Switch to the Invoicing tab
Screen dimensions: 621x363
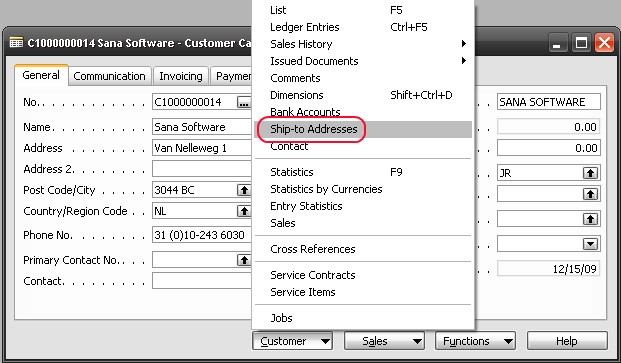pyautogui.click(x=181, y=76)
